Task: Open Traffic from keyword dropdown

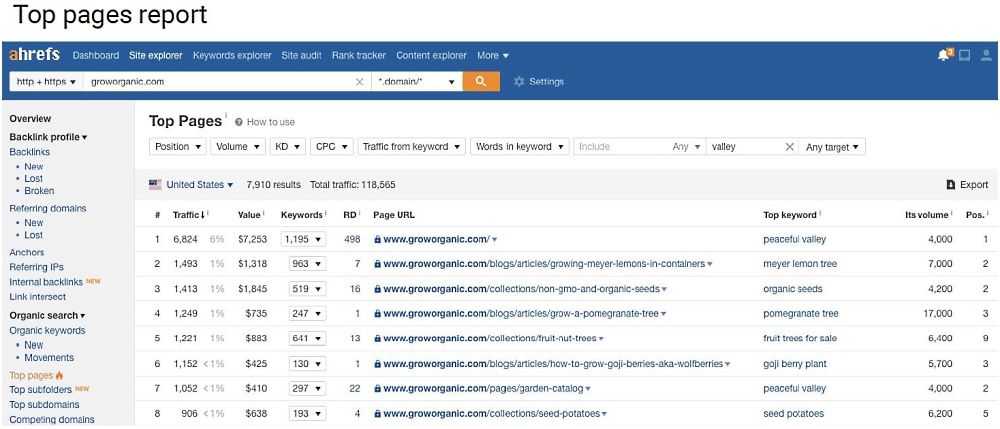Action: pos(411,147)
